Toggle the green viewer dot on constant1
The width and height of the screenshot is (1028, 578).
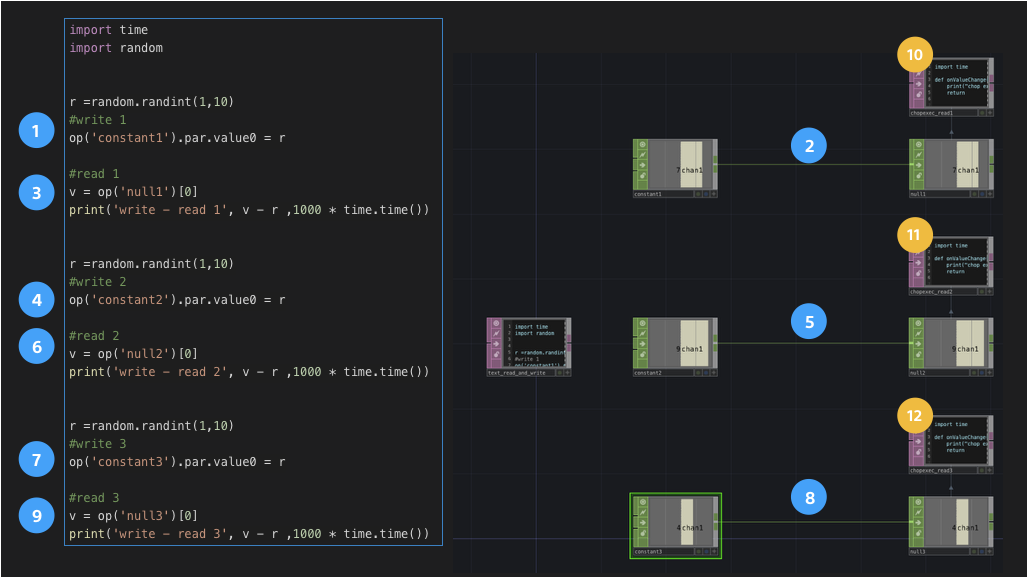click(698, 194)
